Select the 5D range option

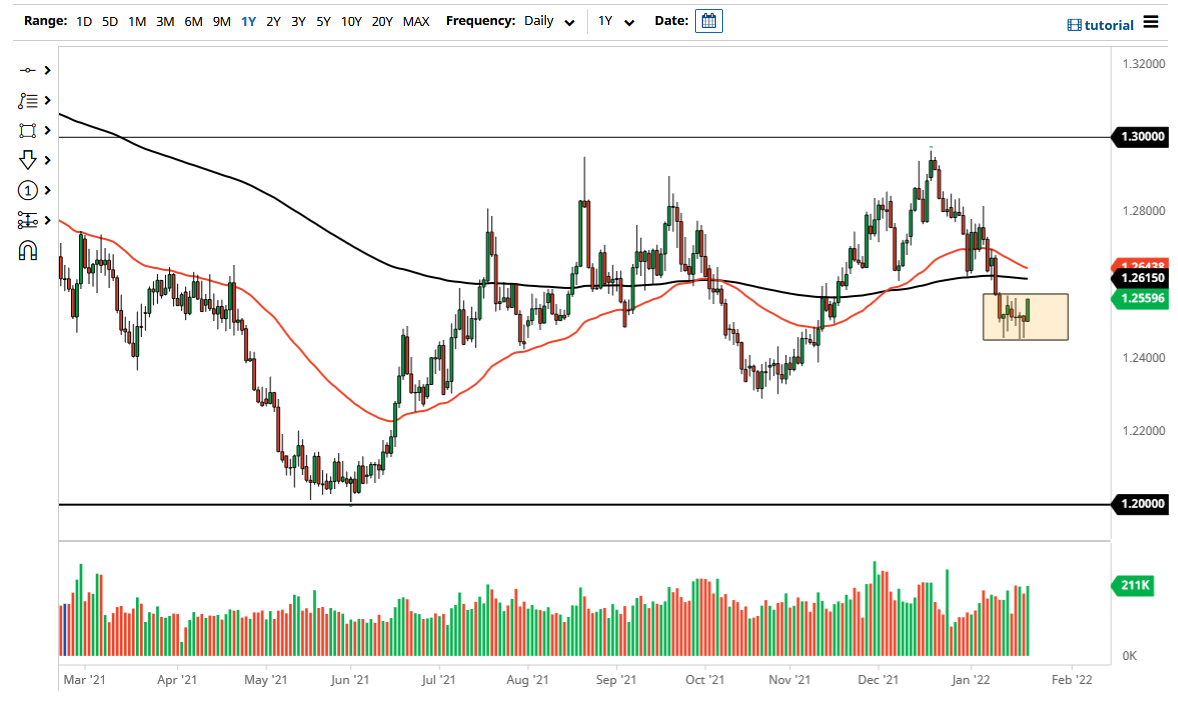click(110, 20)
